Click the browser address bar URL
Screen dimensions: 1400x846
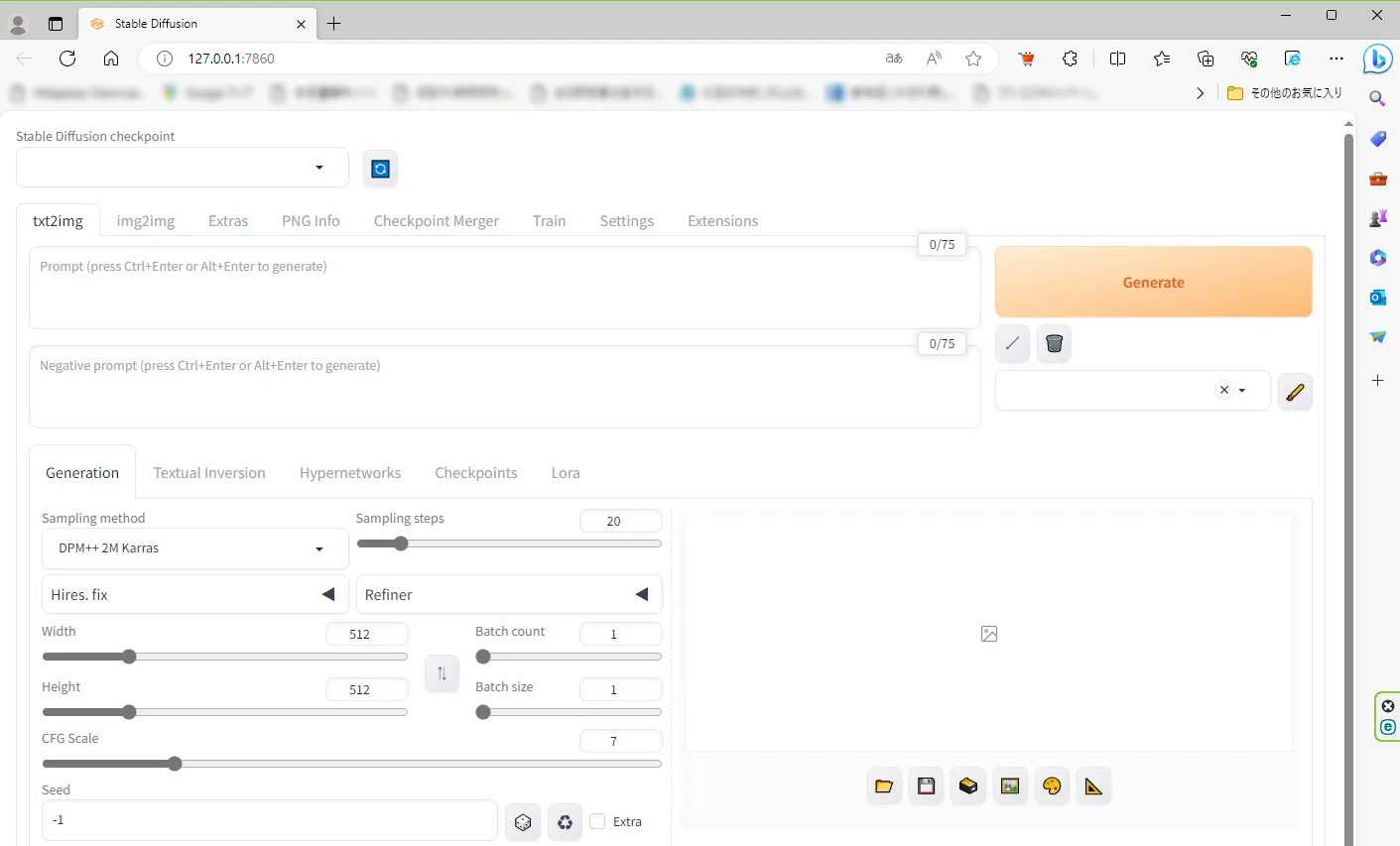tap(231, 59)
